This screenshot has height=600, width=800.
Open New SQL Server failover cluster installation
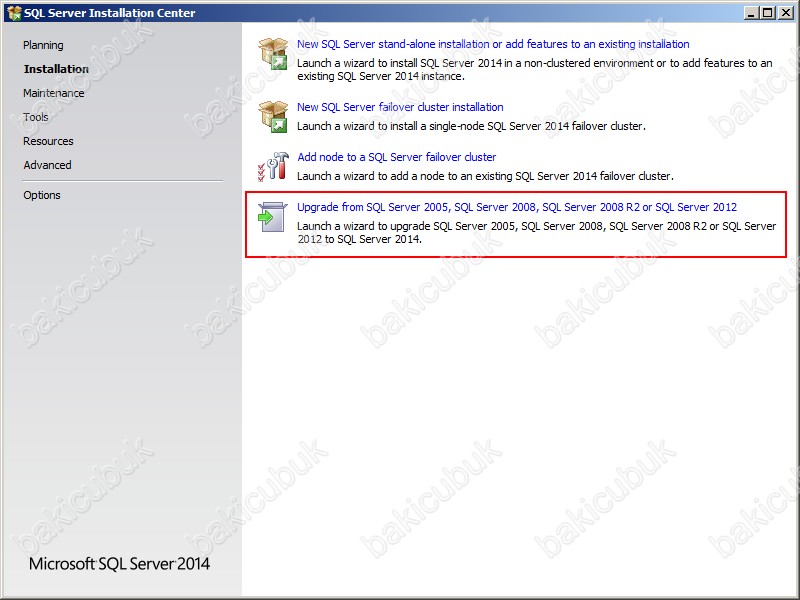click(400, 107)
